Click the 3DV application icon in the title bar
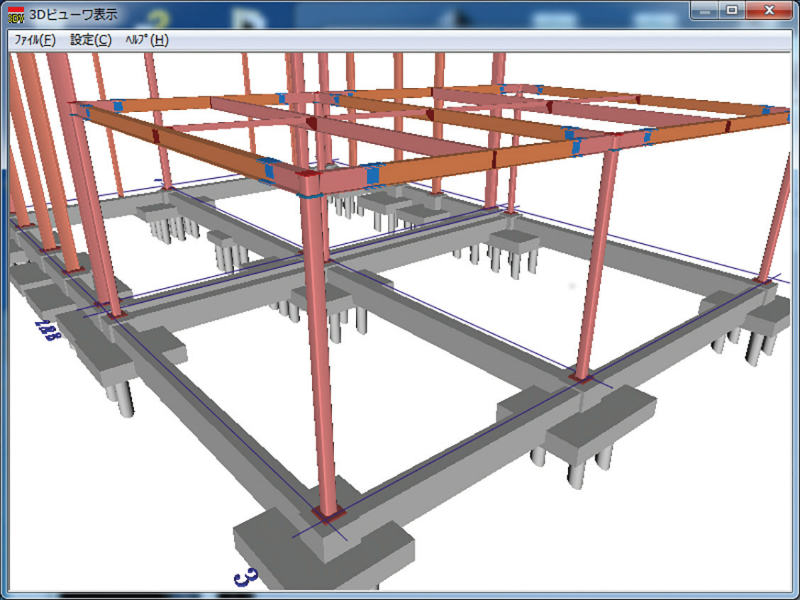800x600 pixels. tap(14, 11)
